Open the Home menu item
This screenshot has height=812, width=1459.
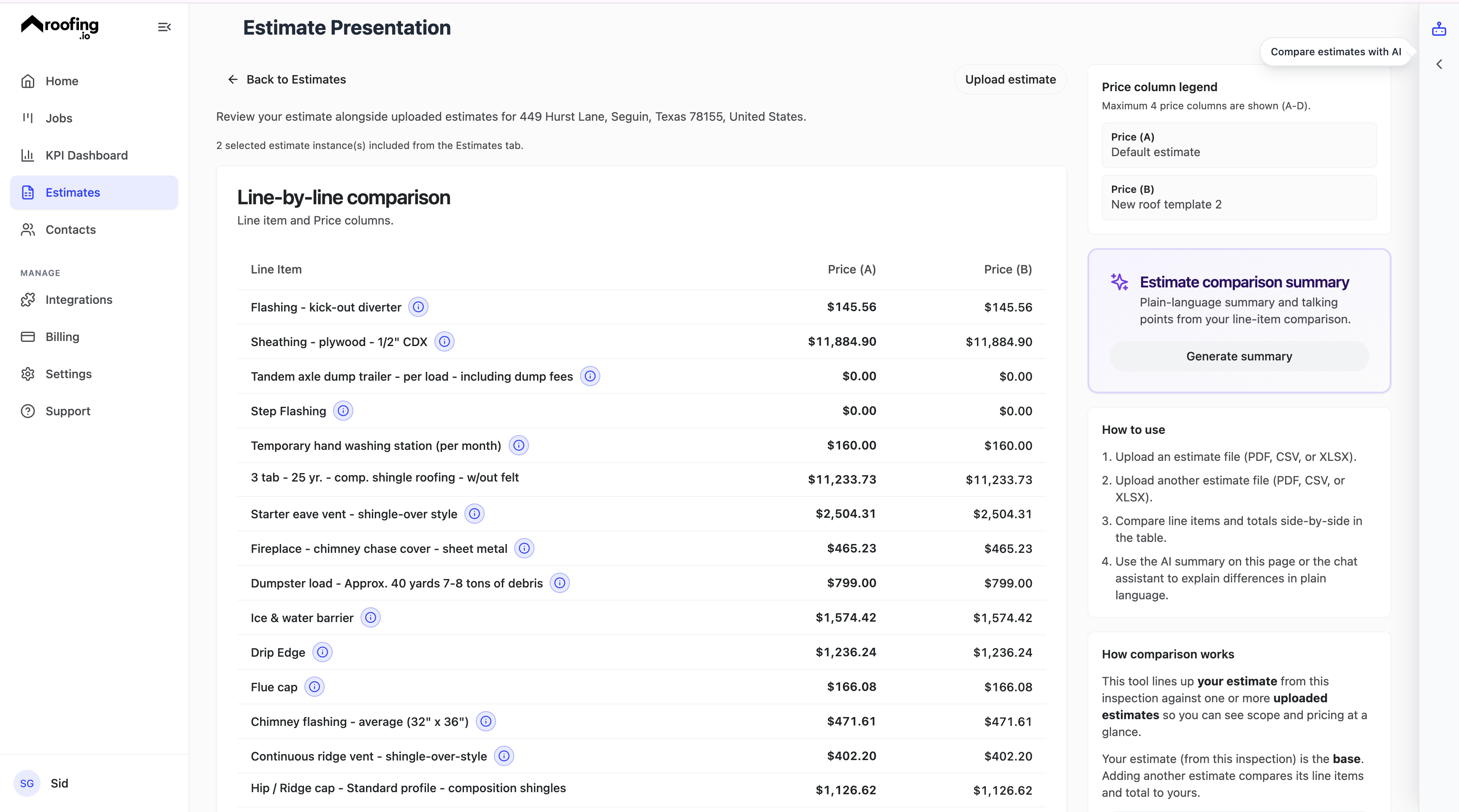pyautogui.click(x=62, y=81)
